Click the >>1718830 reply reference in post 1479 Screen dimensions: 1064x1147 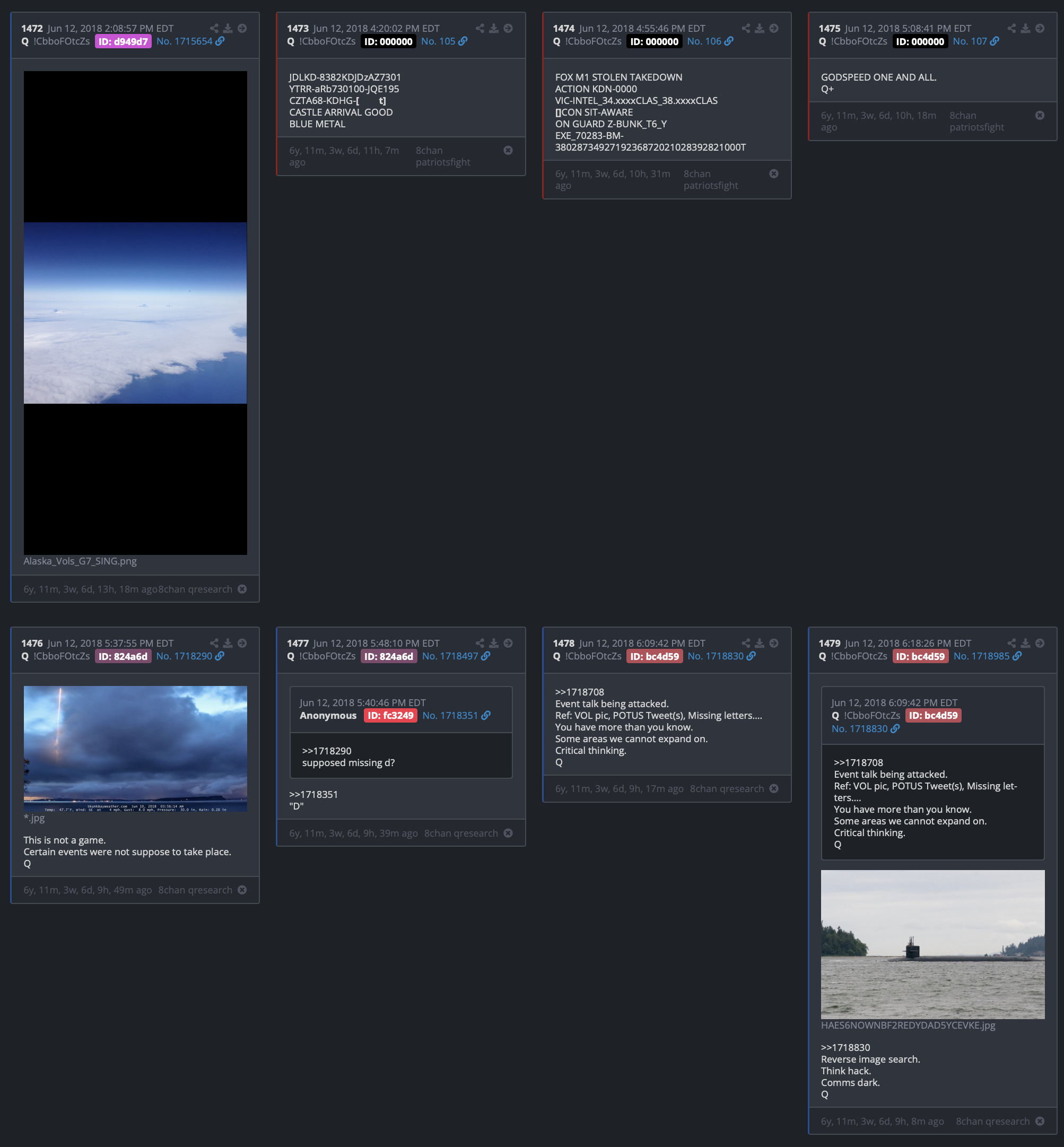coord(845,1047)
